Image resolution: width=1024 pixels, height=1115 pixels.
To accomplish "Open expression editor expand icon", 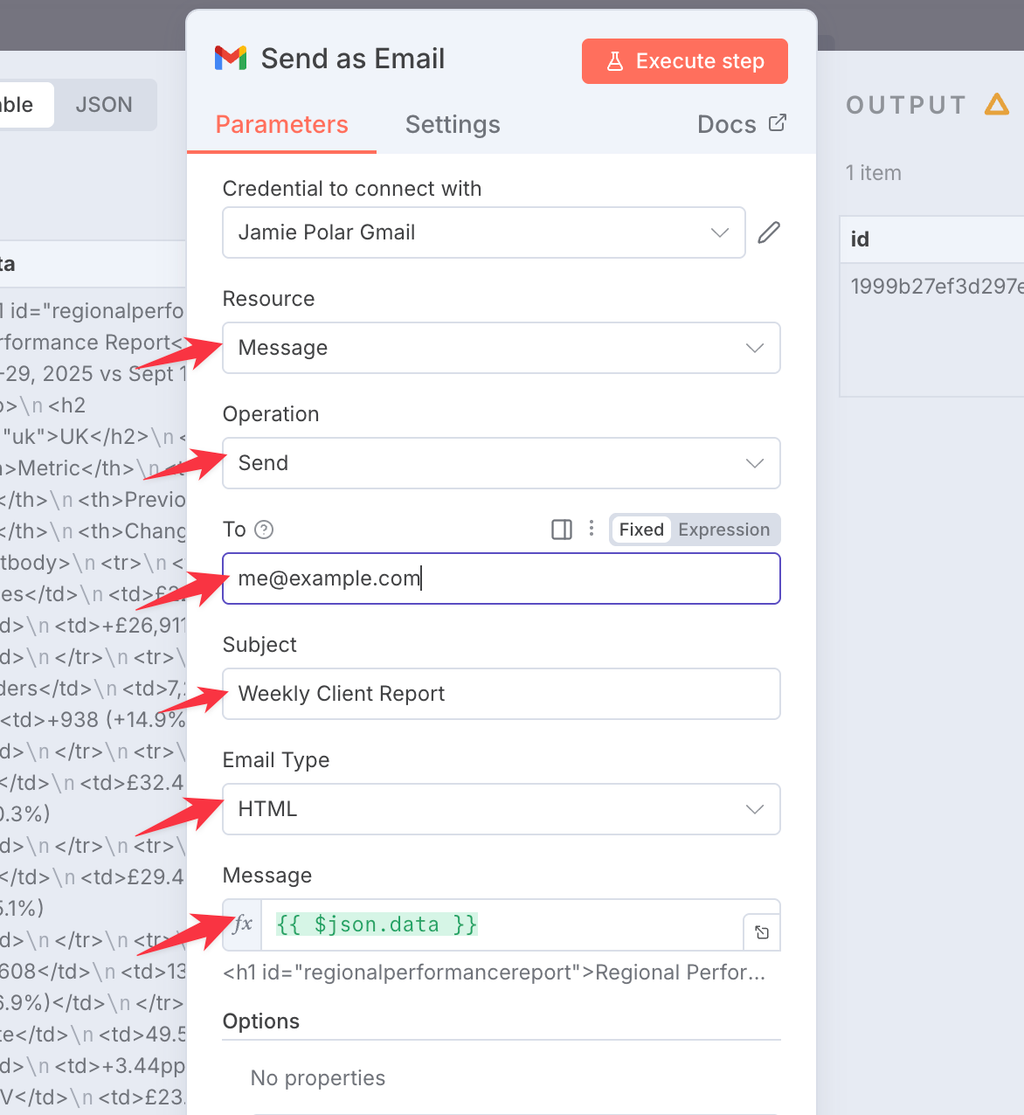I will [x=762, y=932].
